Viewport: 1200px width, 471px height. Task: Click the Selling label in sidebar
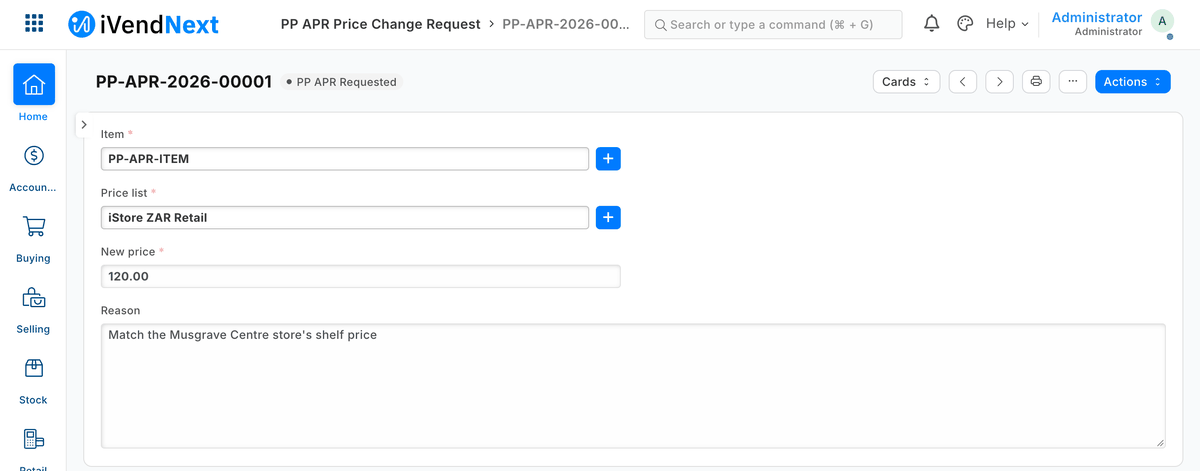33,329
